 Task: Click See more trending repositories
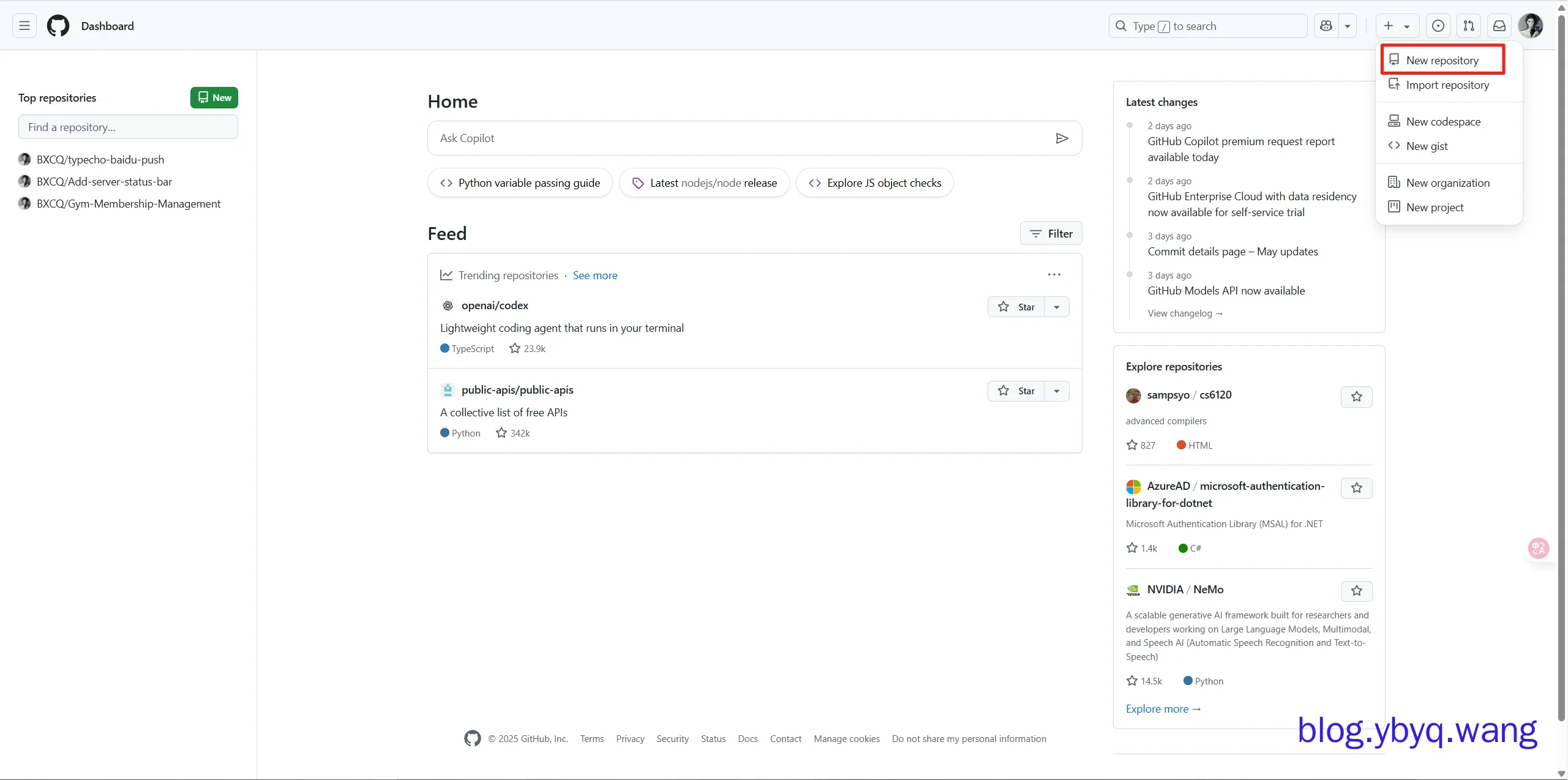point(595,275)
